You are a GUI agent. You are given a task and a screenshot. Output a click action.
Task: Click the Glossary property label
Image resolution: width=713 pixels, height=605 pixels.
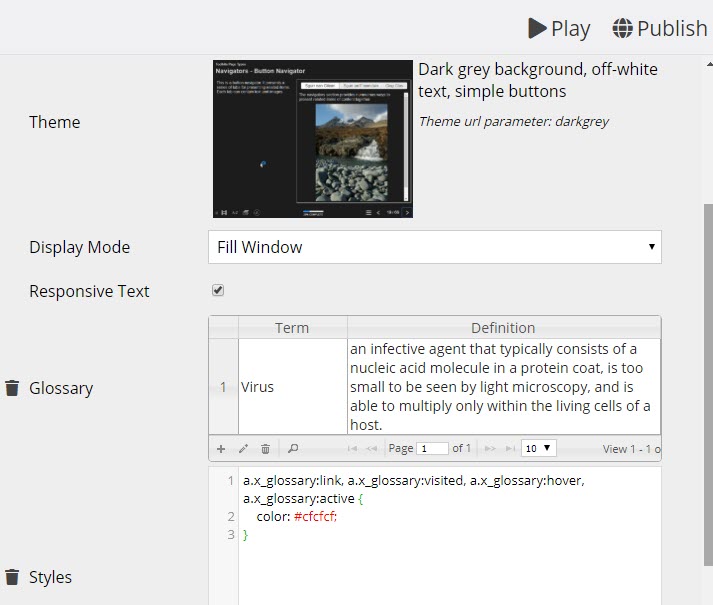click(61, 388)
